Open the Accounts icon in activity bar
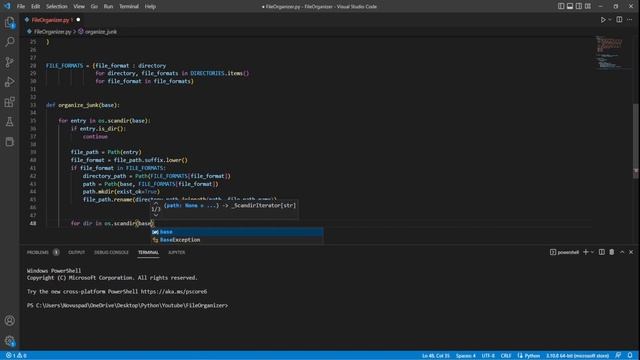 [9, 321]
